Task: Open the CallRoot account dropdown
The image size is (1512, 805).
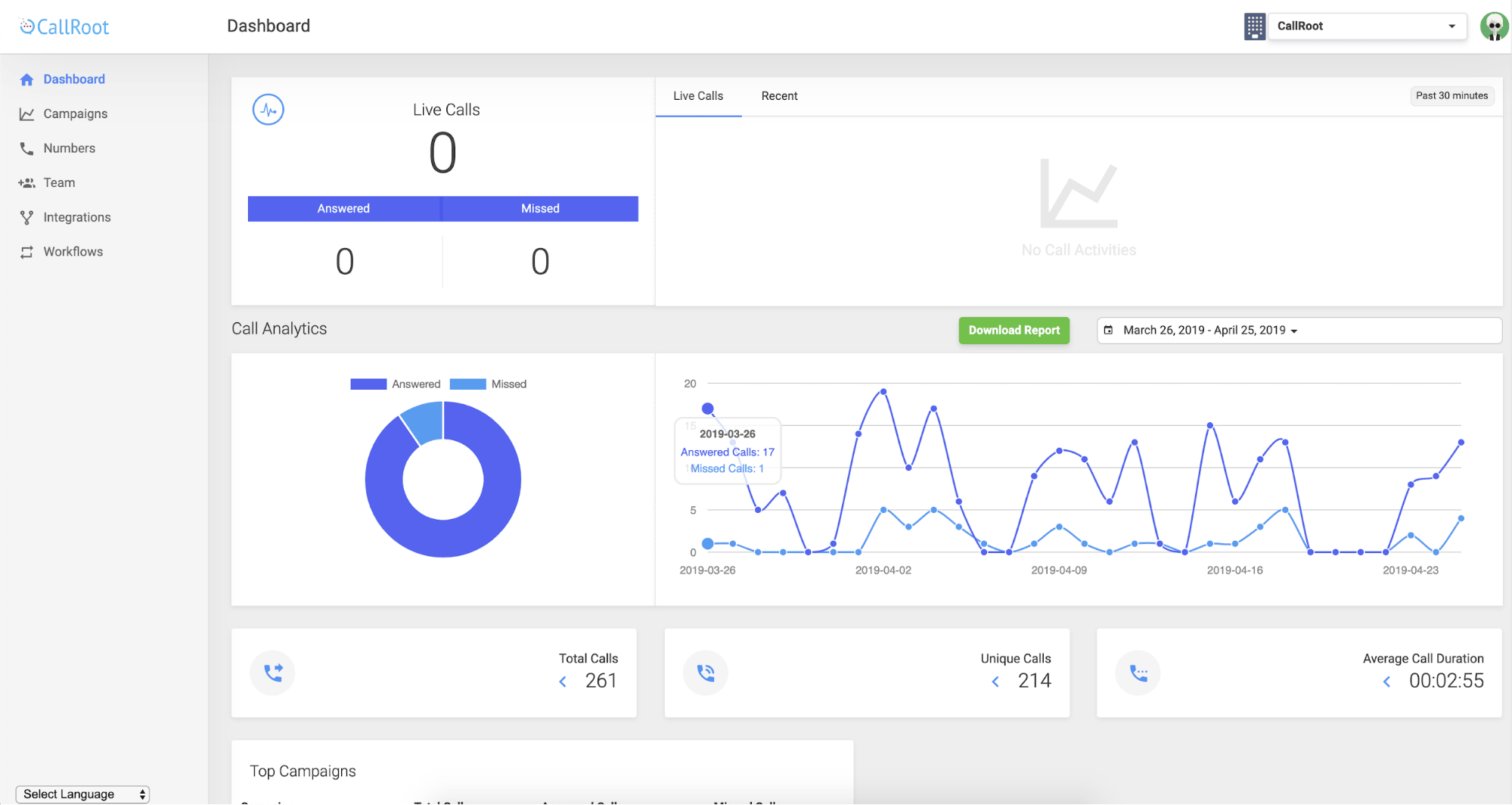Action: pyautogui.click(x=1366, y=26)
